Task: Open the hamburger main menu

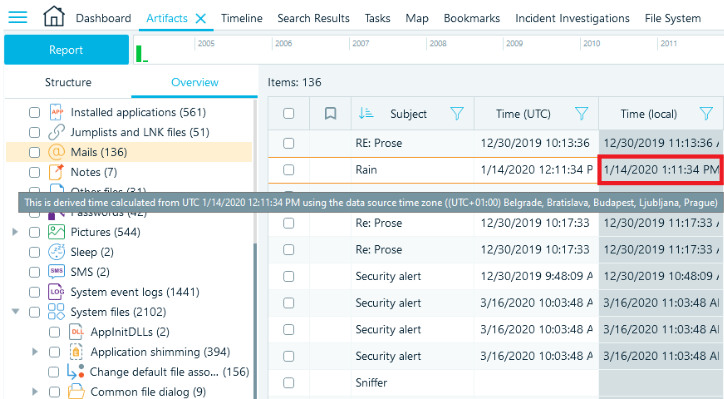Action: click(18, 18)
